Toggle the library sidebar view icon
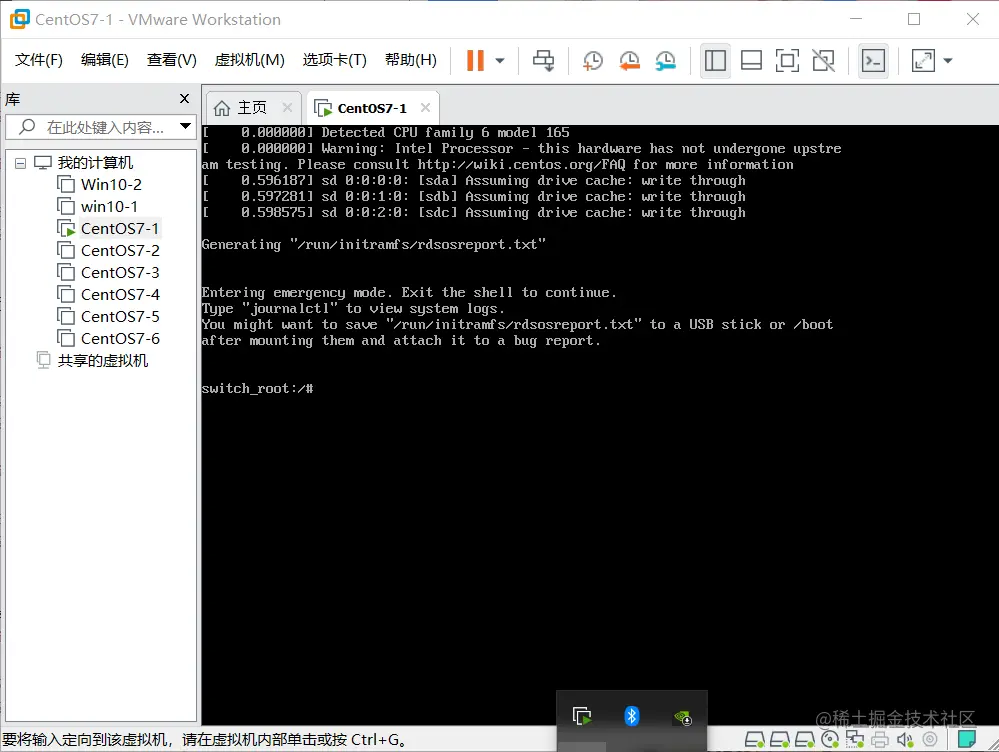 click(x=715, y=61)
